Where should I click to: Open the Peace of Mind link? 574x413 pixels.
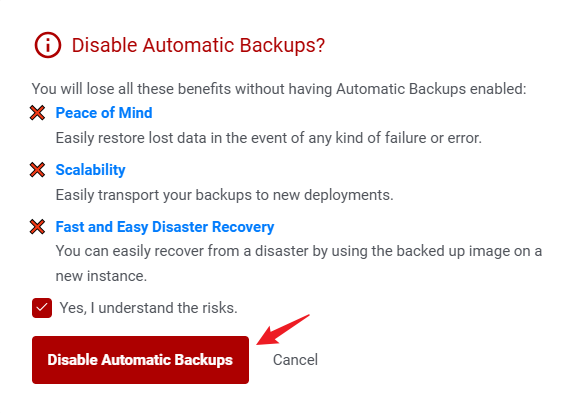104,113
